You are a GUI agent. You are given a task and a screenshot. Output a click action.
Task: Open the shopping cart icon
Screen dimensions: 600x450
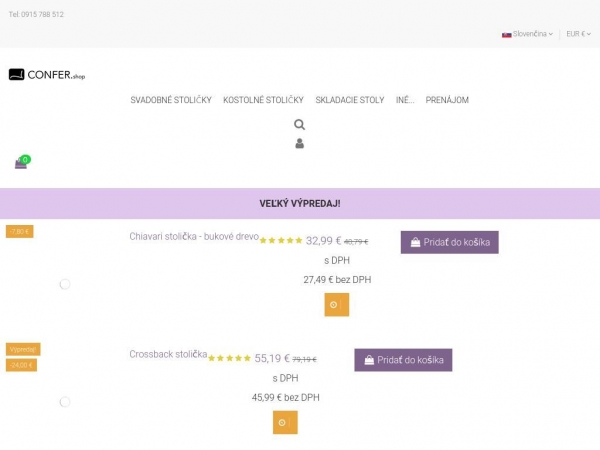[x=21, y=164]
